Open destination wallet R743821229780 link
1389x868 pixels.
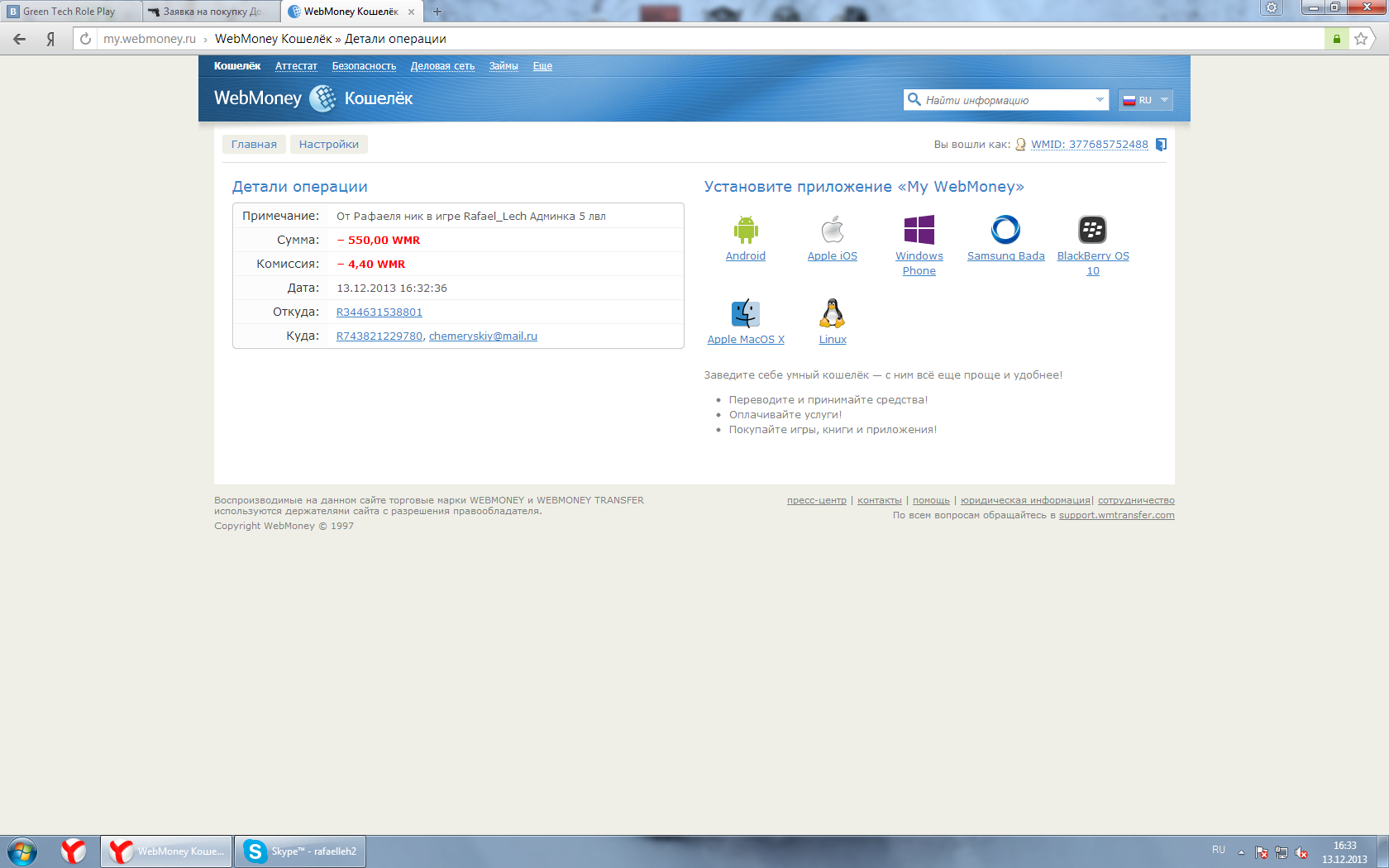click(379, 336)
